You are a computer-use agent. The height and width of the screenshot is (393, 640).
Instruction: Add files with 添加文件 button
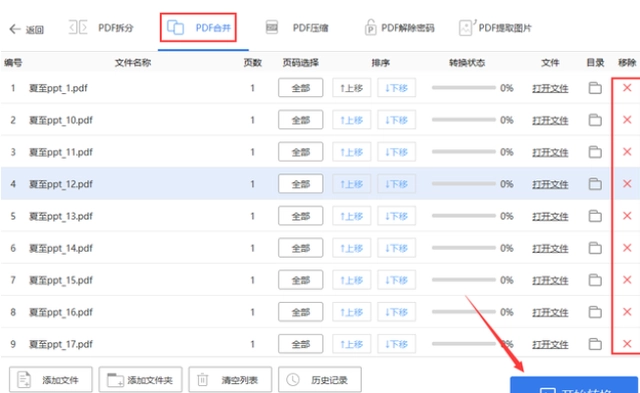pos(51,380)
